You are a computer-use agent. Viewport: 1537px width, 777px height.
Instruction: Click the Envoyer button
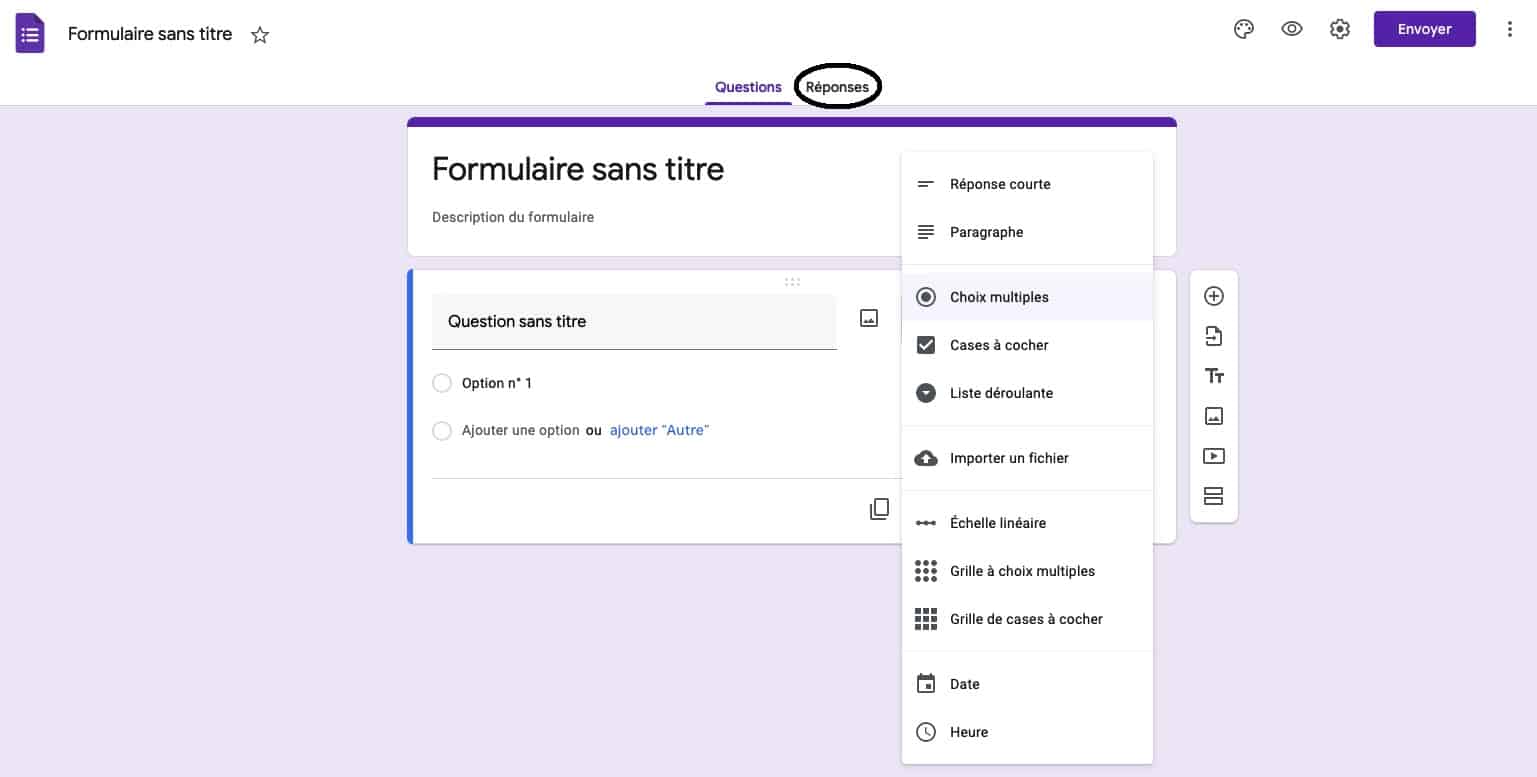point(1424,29)
